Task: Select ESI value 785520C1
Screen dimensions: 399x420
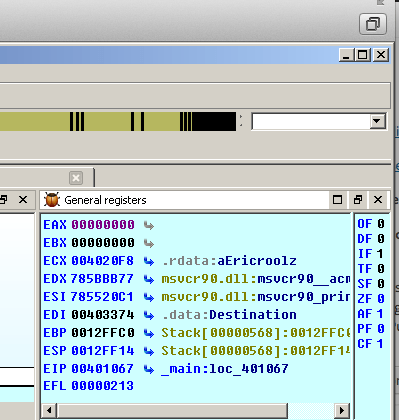Action: [x=102, y=297]
